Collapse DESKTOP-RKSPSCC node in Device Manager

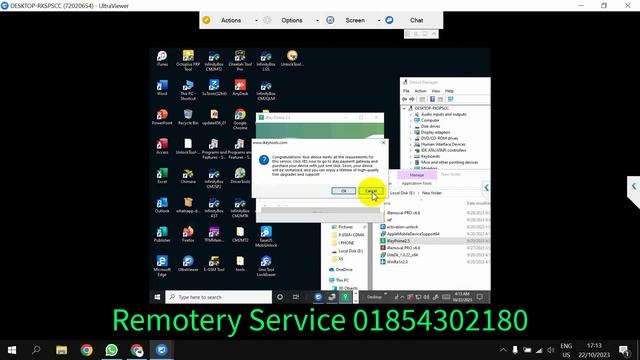(404, 108)
